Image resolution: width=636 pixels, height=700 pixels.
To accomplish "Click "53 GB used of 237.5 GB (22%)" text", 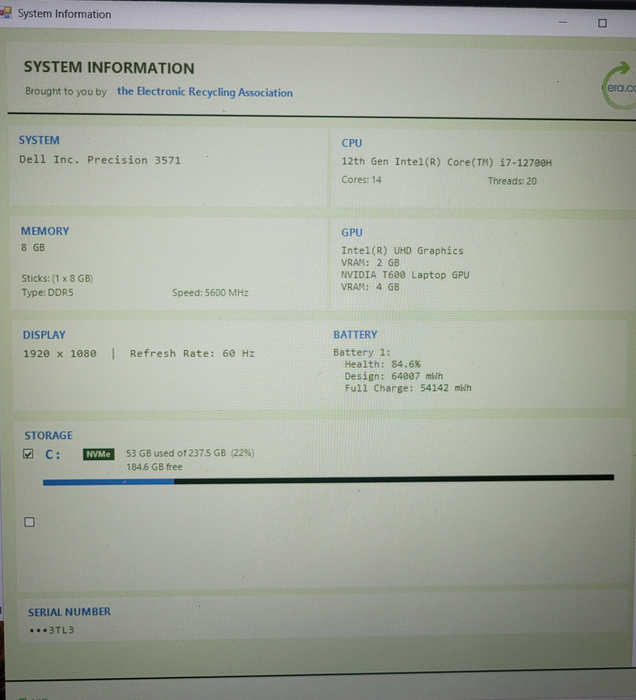I will pos(190,453).
